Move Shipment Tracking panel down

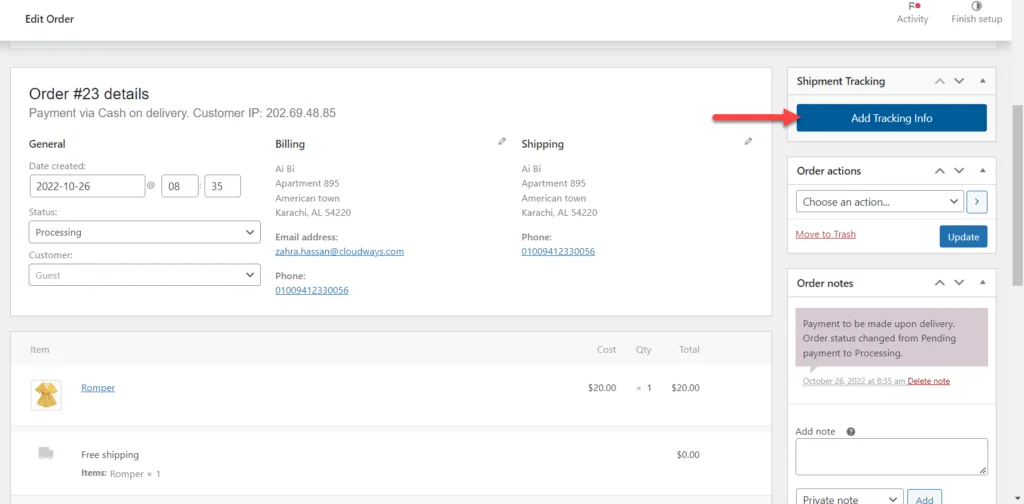tap(959, 81)
